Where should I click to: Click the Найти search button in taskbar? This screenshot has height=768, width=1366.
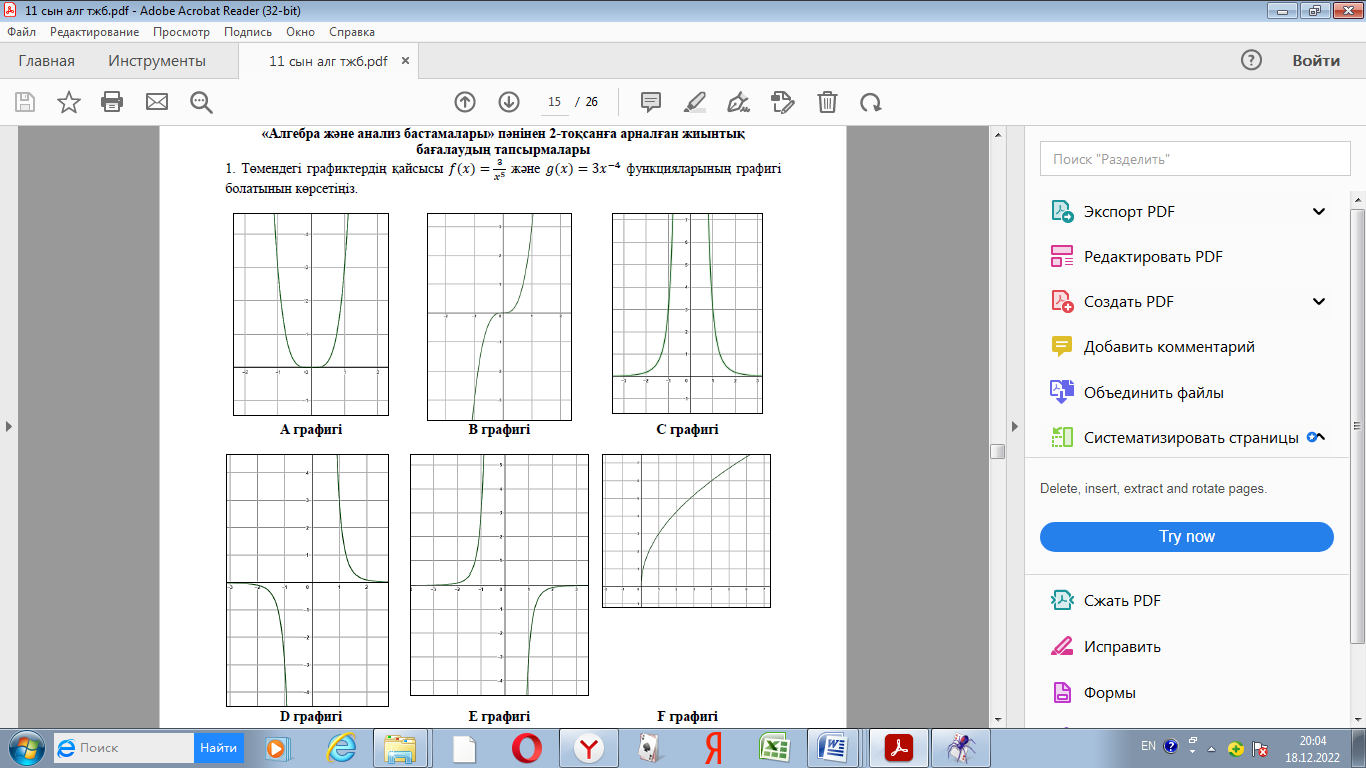pos(218,747)
